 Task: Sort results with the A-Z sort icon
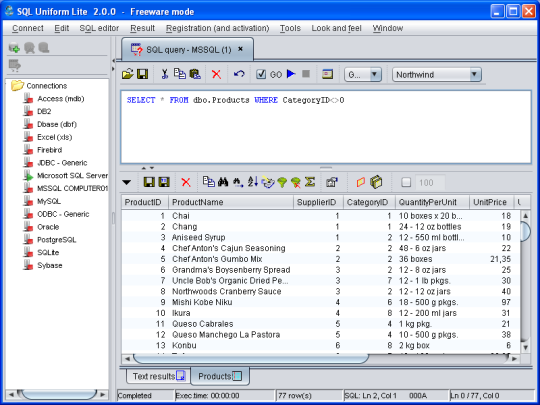(x=253, y=181)
